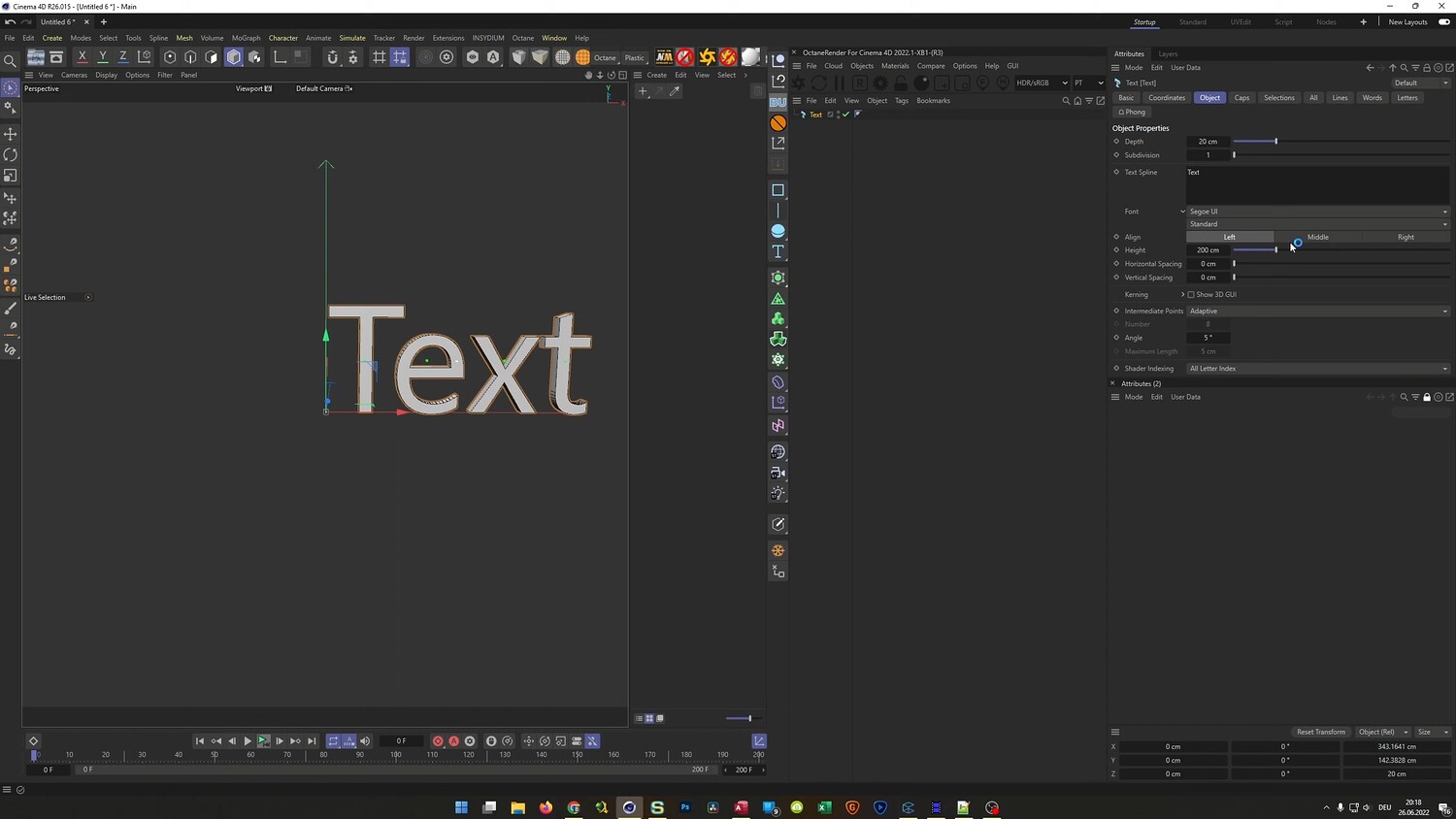
Task: Toggle the Y axis lock
Action: (x=102, y=57)
